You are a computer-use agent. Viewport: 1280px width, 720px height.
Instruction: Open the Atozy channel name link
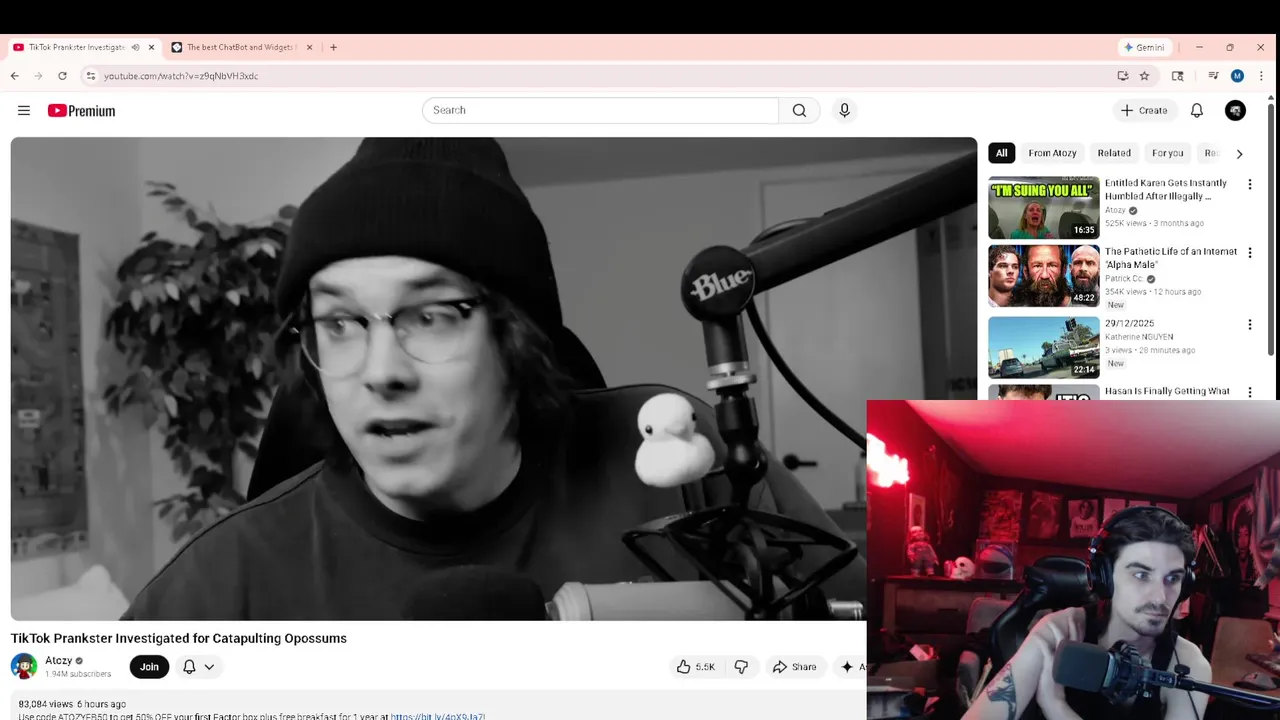58,661
